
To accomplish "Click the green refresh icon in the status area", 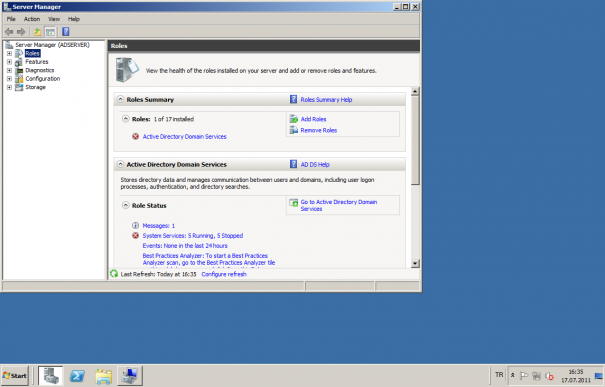I will coord(114,274).
